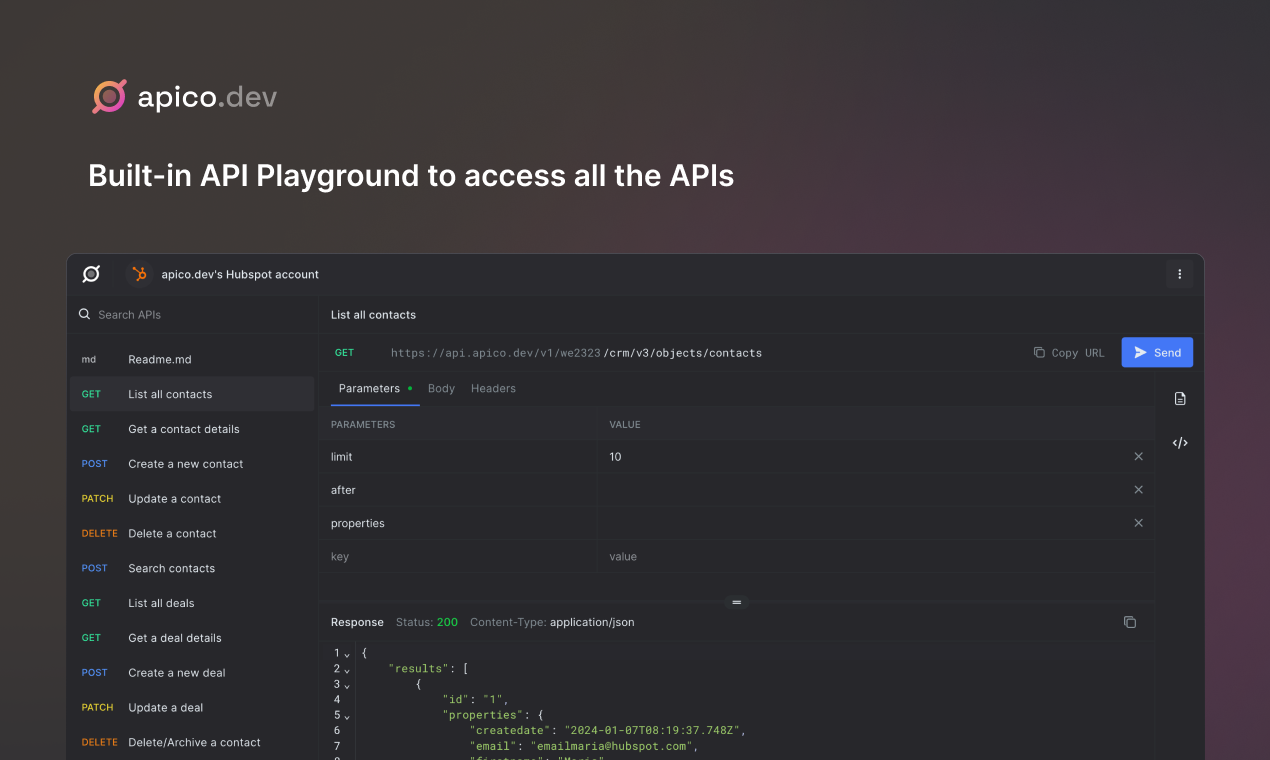The image size is (1270, 760).
Task: Select Get a deal details endpoint
Action: tap(192, 638)
